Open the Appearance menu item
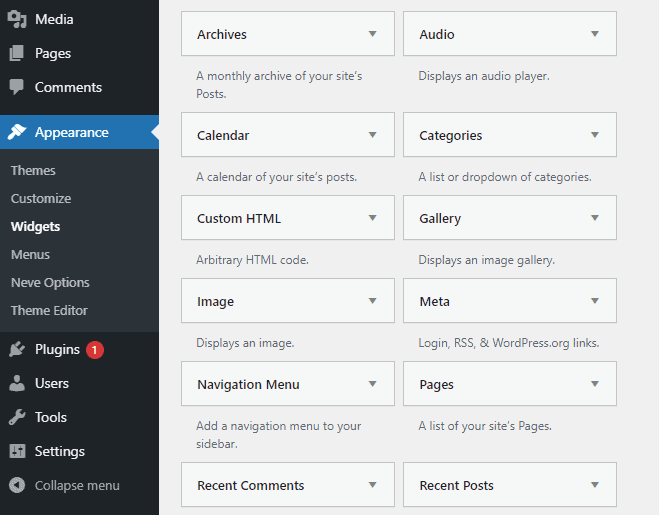659x515 pixels. [79, 132]
